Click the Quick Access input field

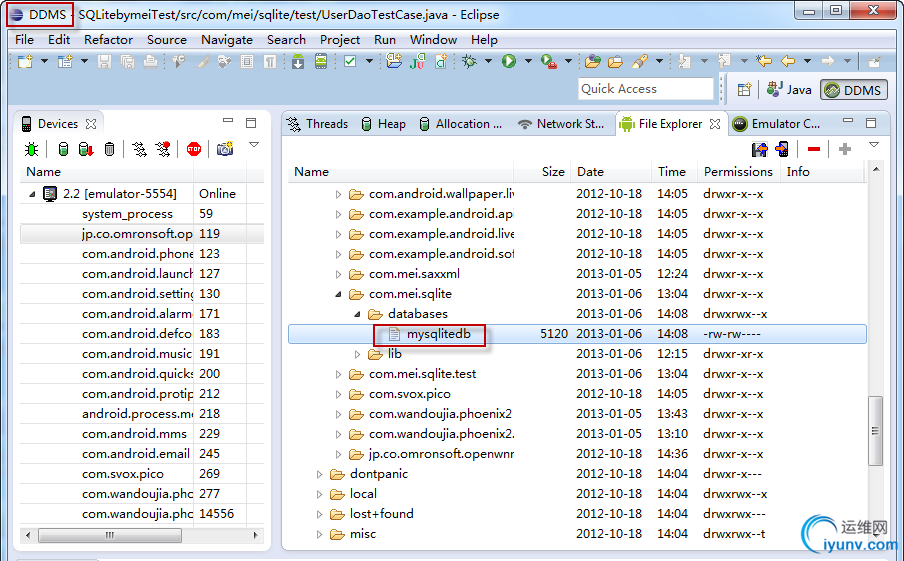coord(646,89)
